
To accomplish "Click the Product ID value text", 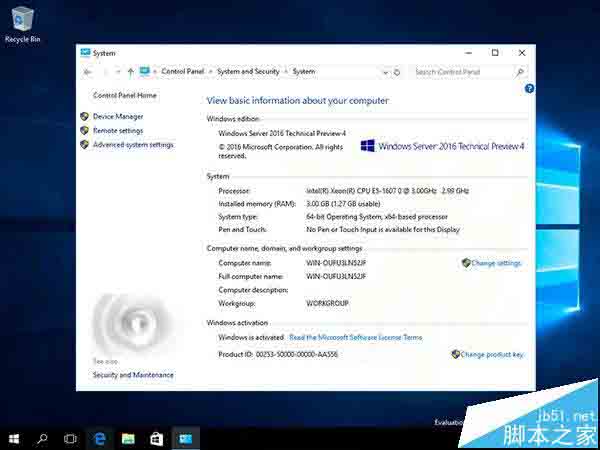I will point(297,355).
